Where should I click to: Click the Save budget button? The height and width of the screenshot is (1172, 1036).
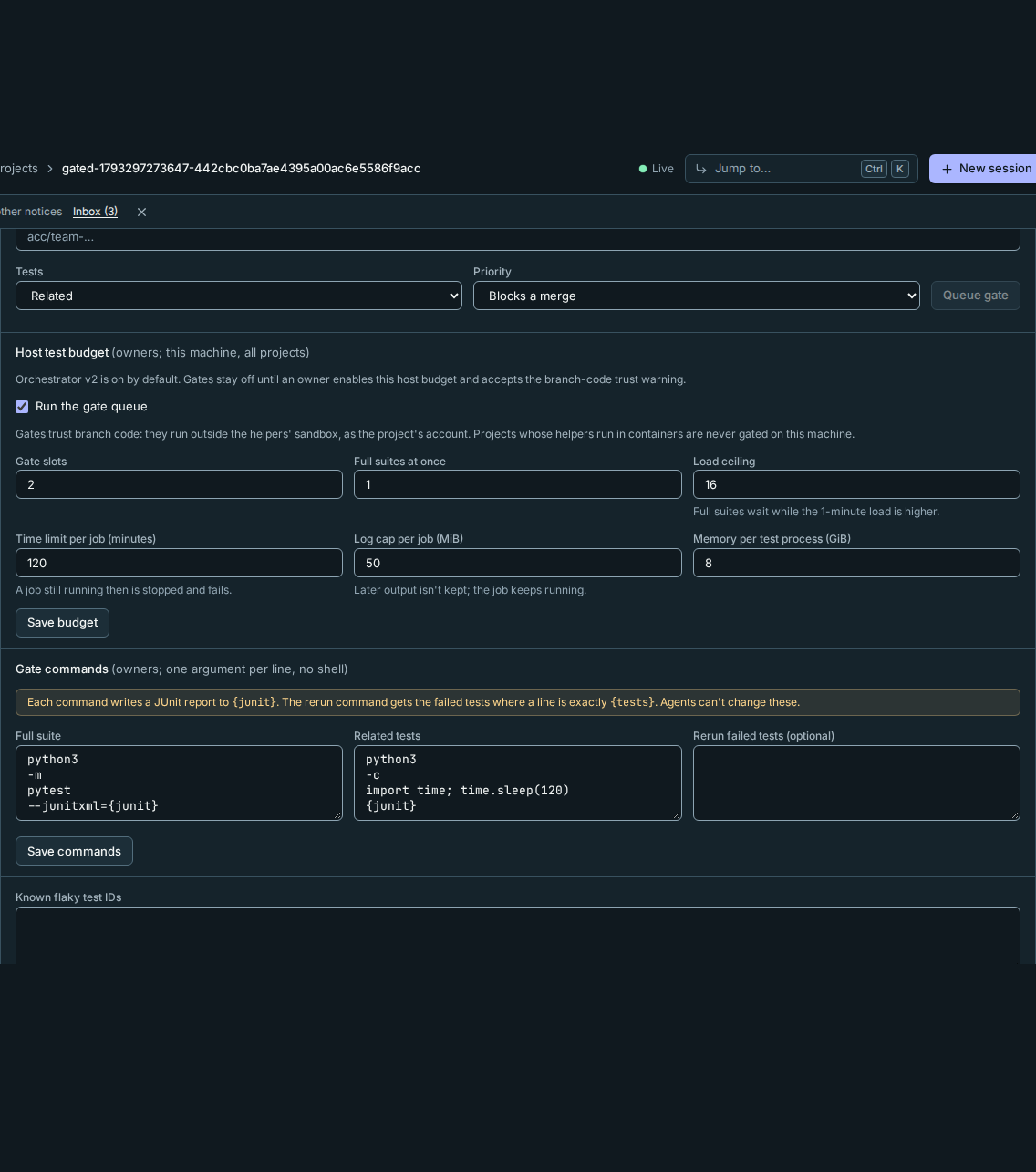point(62,623)
